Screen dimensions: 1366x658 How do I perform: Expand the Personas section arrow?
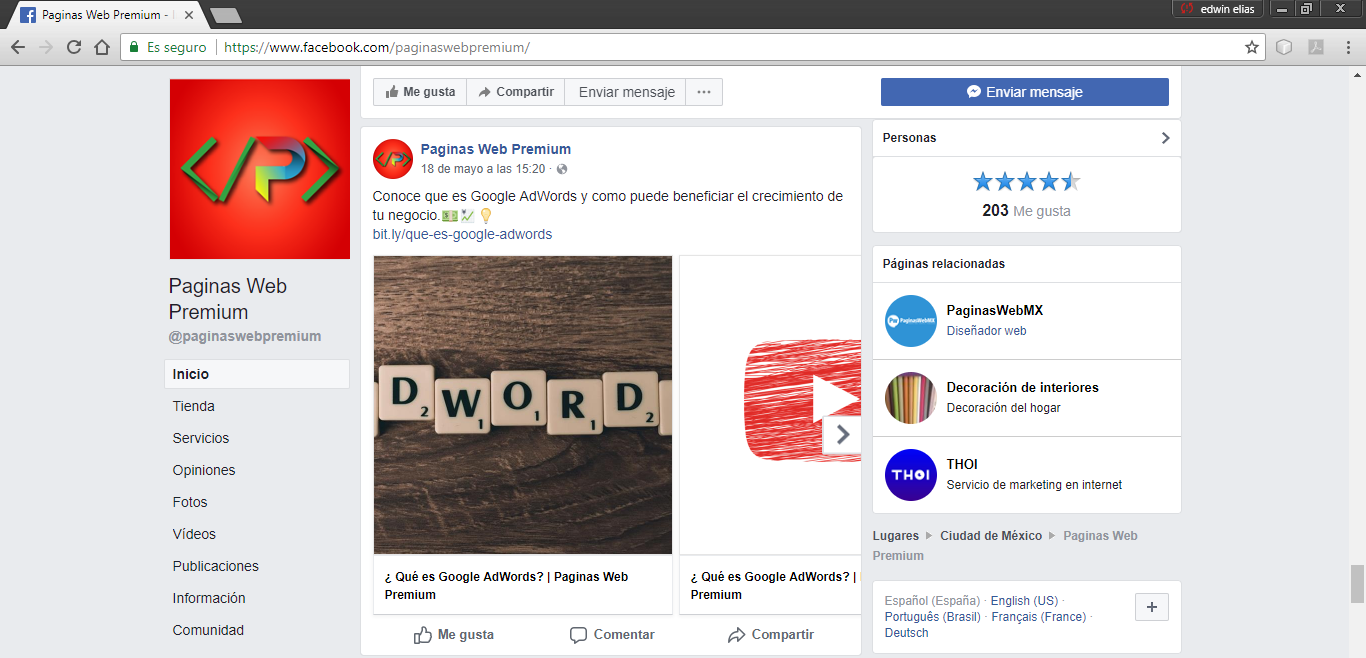click(x=1165, y=138)
